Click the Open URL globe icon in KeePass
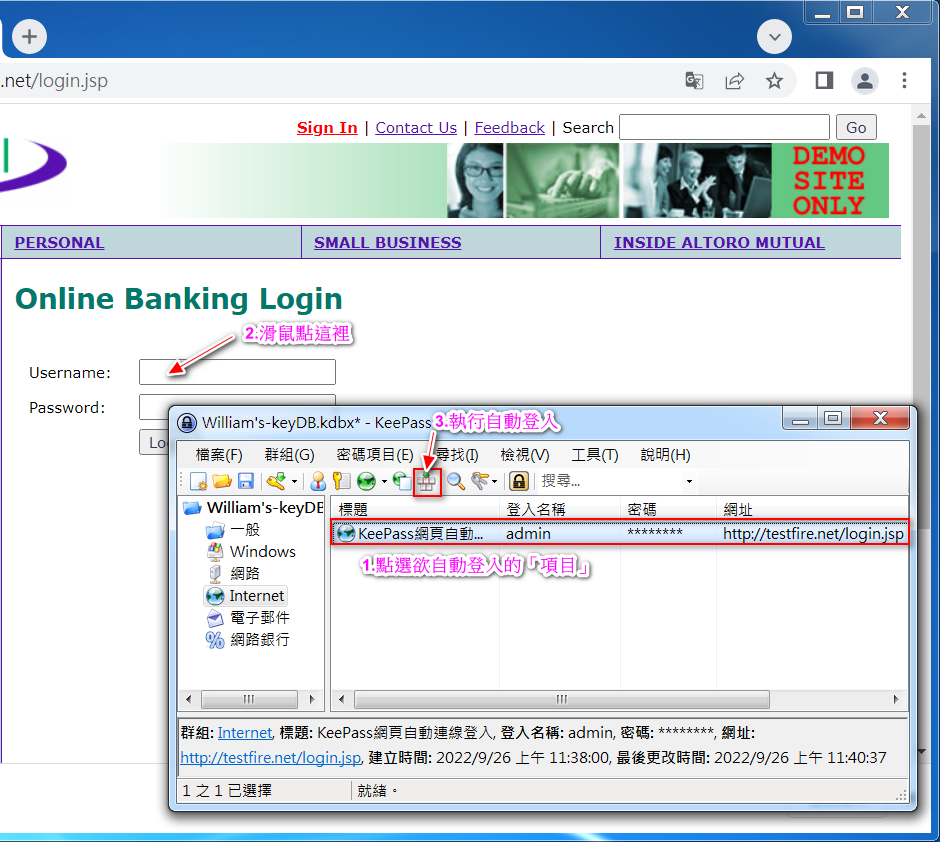This screenshot has width=940, height=842. 366,481
